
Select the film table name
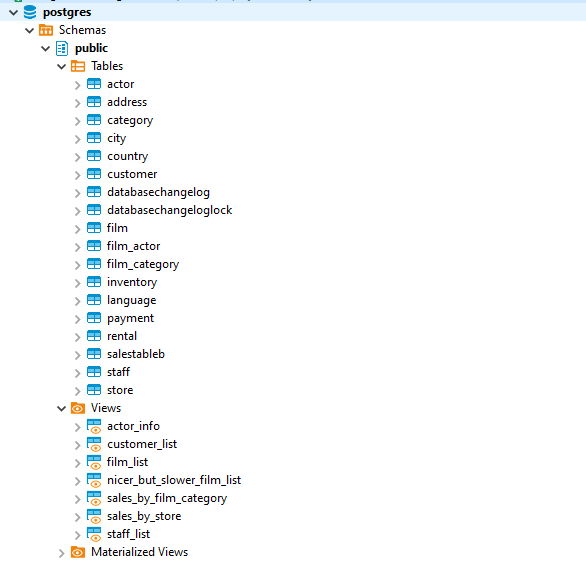(x=117, y=228)
